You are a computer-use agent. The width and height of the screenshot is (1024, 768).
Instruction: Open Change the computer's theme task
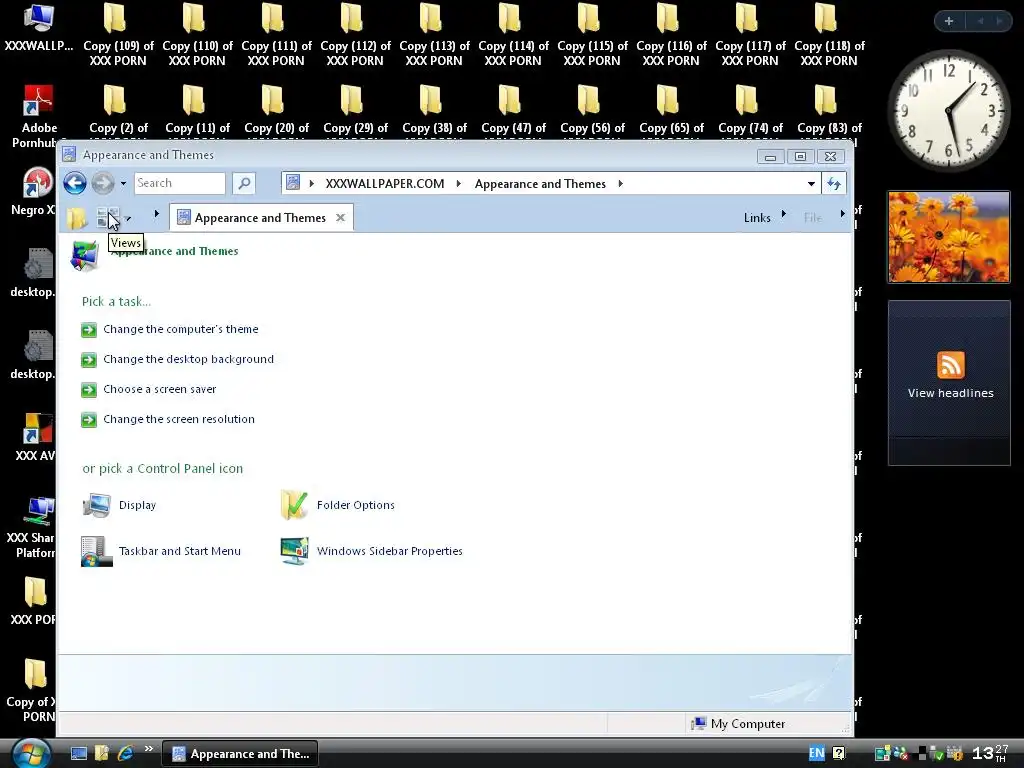point(180,329)
